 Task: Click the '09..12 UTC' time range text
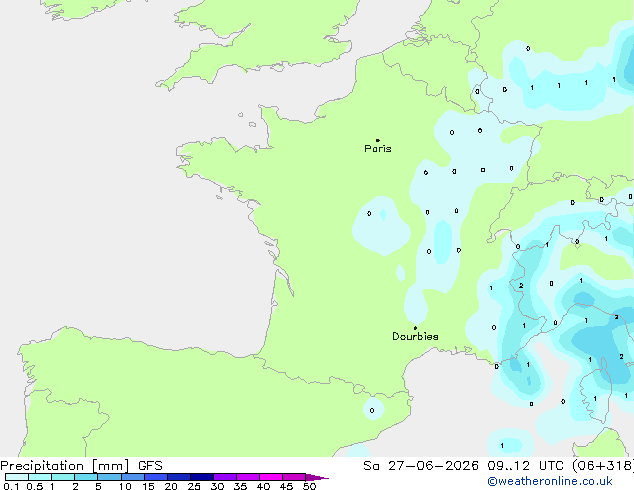tap(526, 466)
